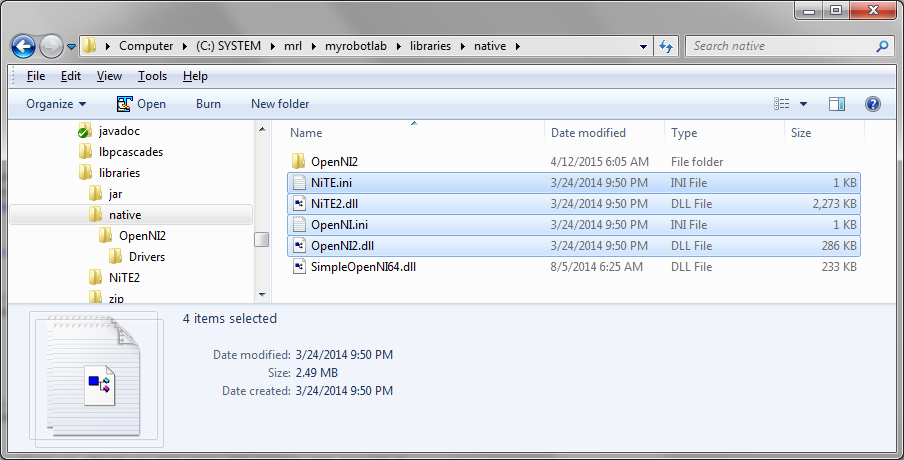Expand the arrow after myrobotlab breadcrumb
The width and height of the screenshot is (904, 460).
(x=398, y=46)
